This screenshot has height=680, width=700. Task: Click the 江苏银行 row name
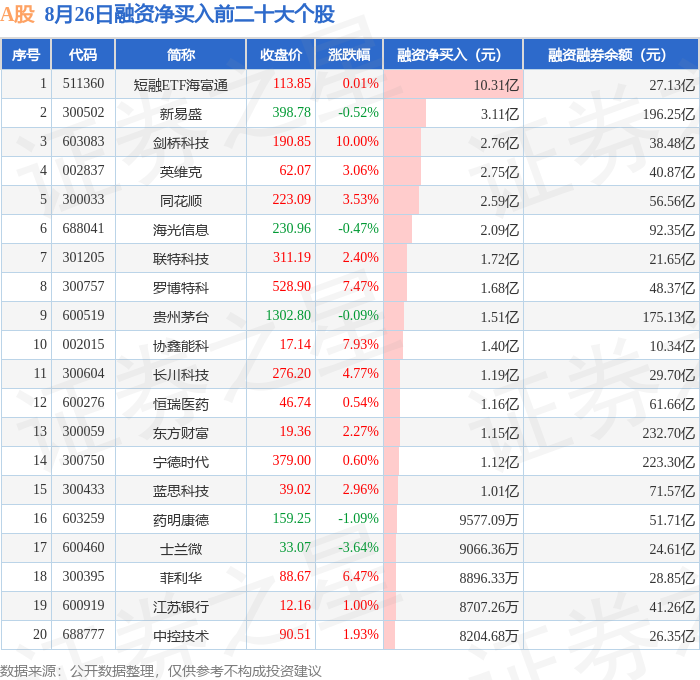180,607
